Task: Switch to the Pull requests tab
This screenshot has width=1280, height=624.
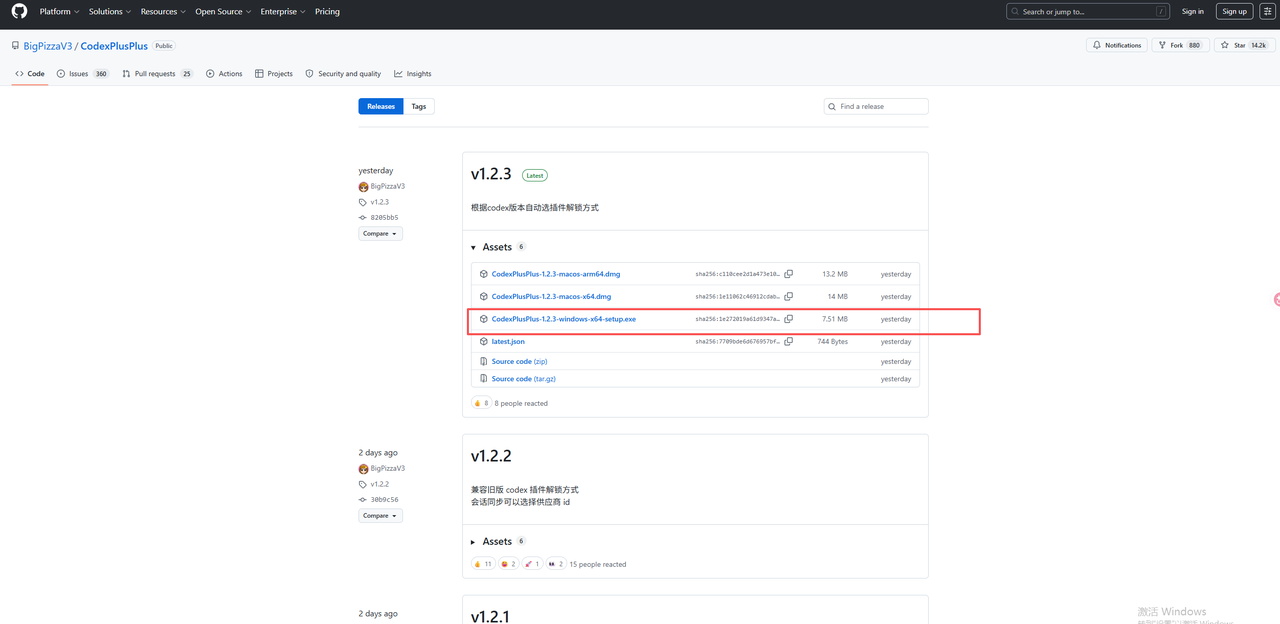Action: [158, 74]
